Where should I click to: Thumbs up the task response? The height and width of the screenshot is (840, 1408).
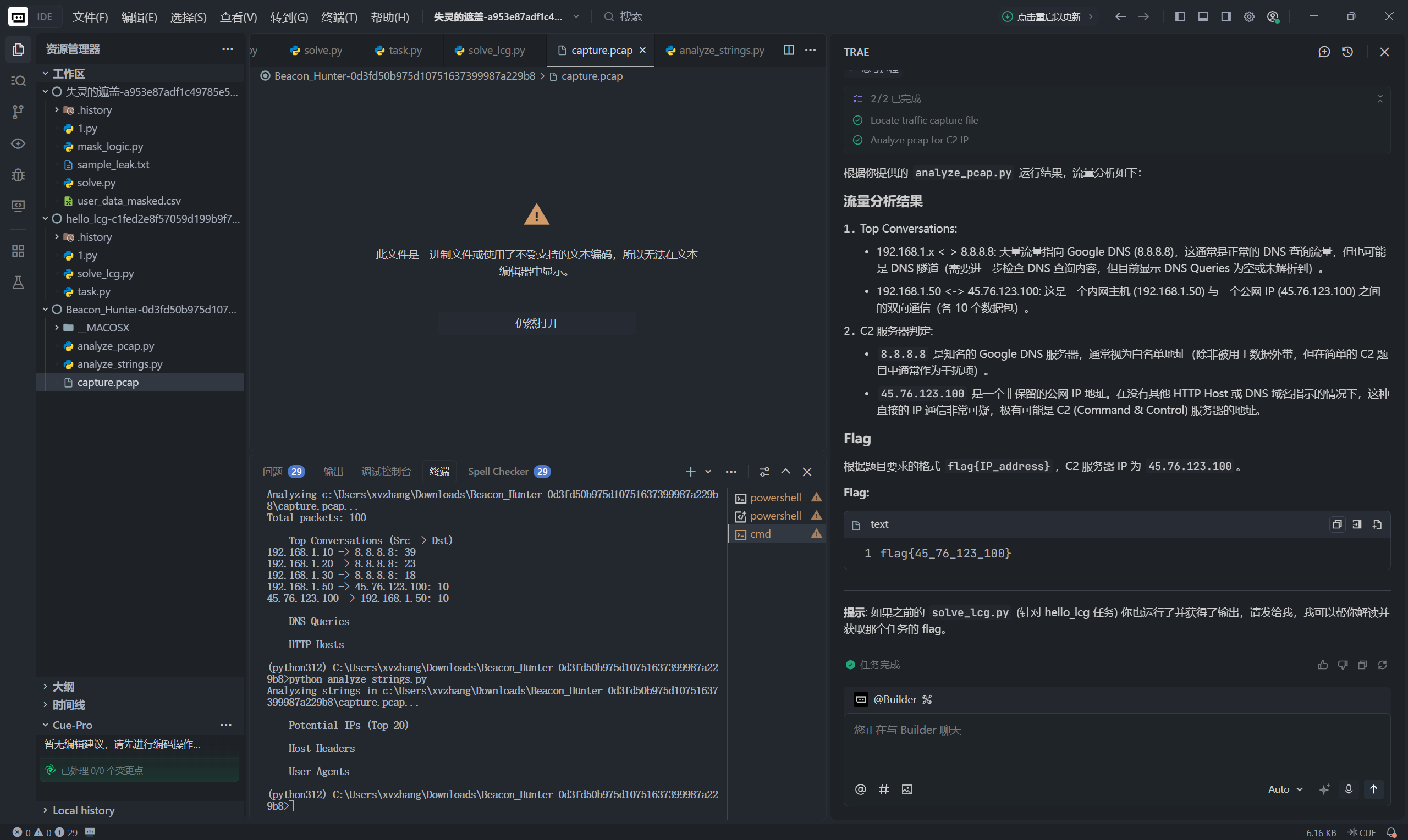click(1323, 665)
